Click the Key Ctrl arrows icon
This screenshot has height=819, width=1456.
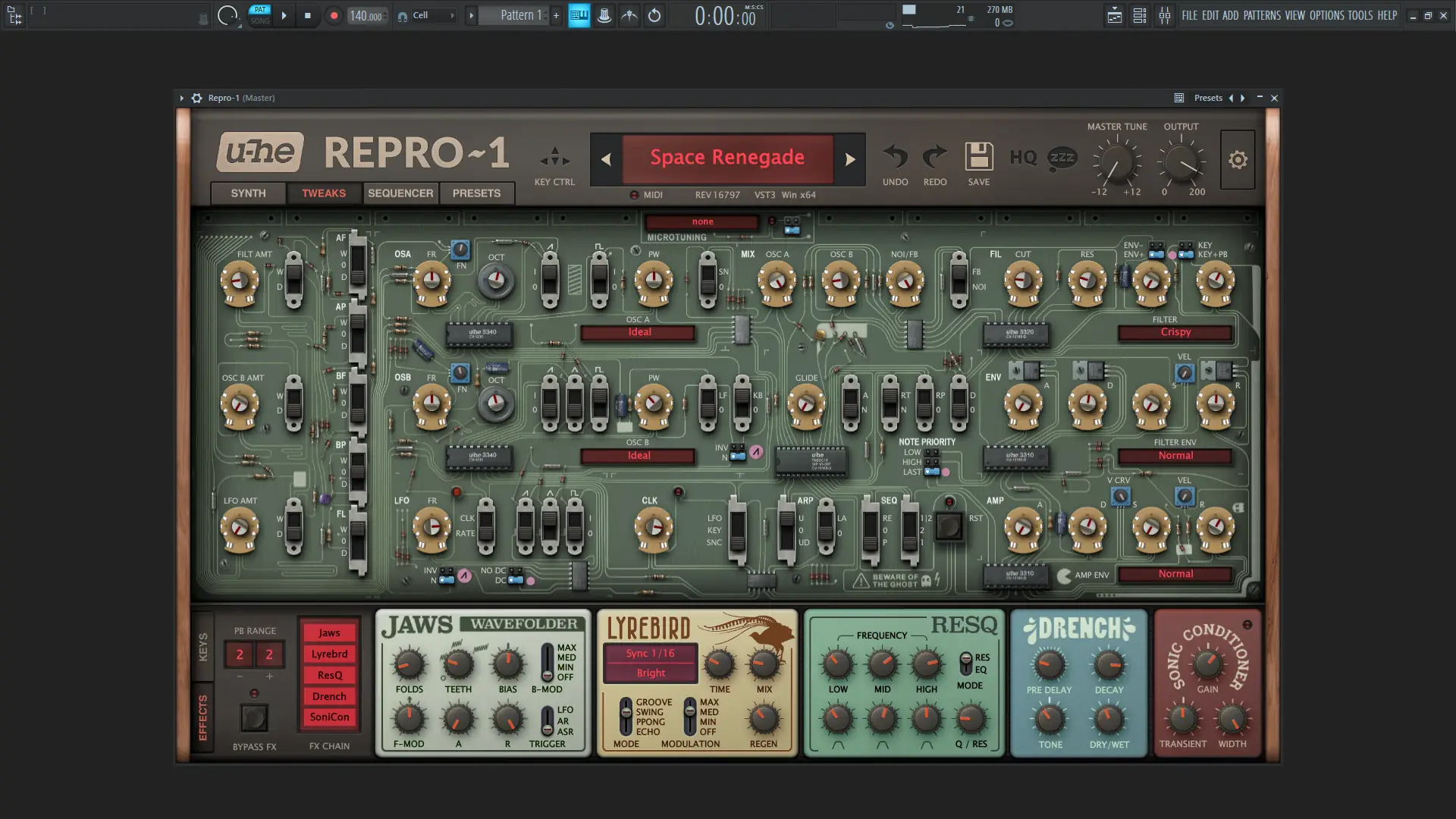(x=554, y=158)
